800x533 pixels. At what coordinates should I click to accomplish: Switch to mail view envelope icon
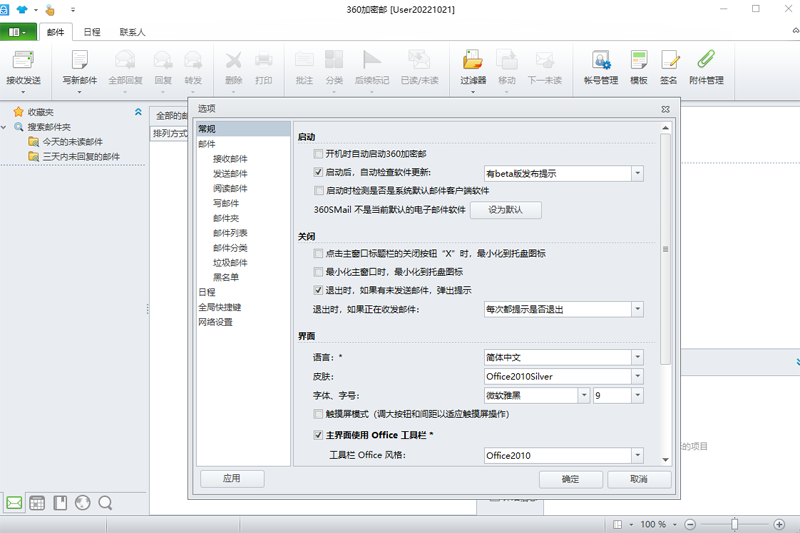point(14,503)
